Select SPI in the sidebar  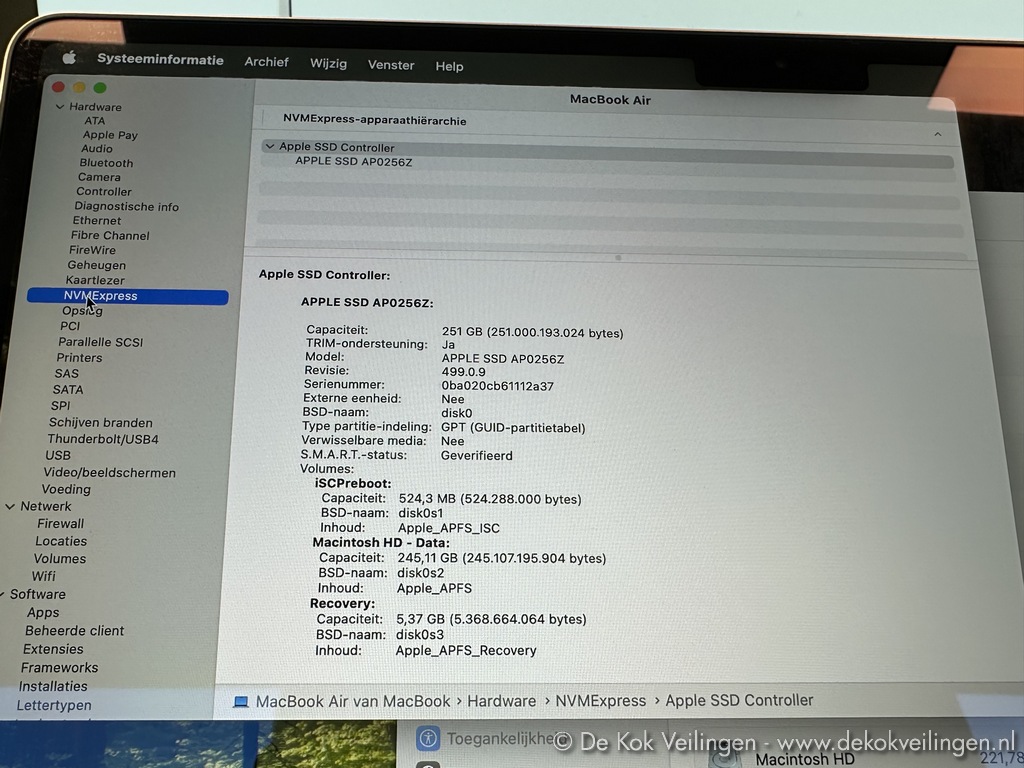click(x=60, y=406)
